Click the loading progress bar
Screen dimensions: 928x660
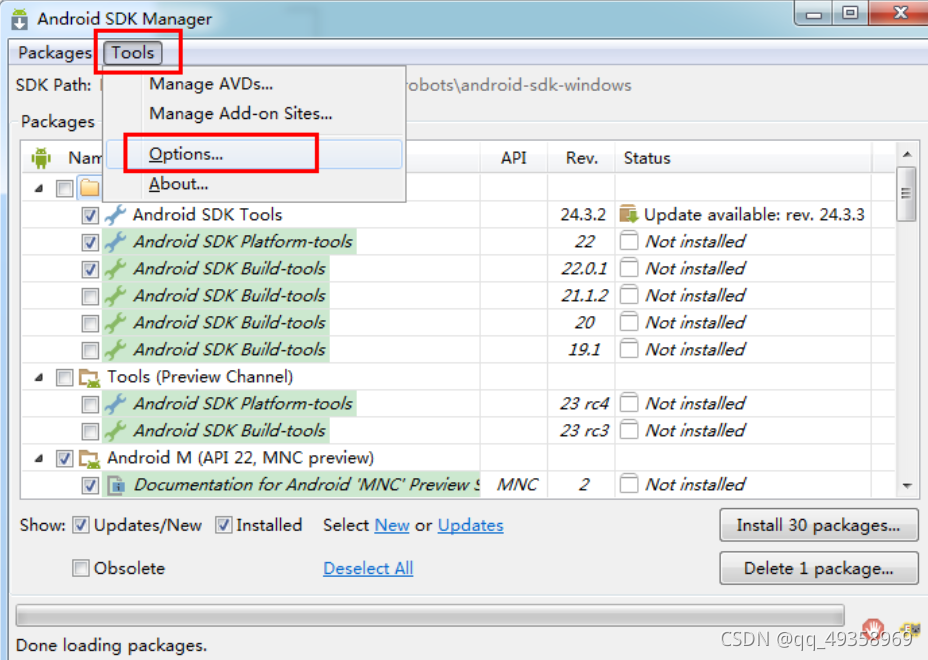click(430, 615)
